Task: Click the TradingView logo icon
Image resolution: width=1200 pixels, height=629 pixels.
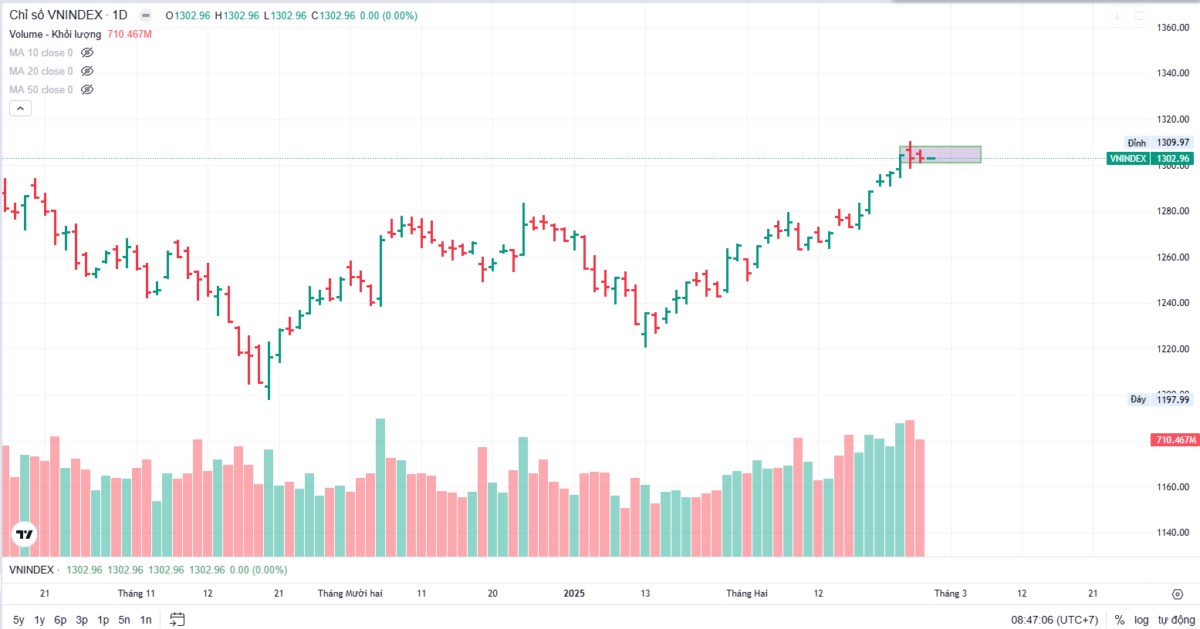Action: click(22, 535)
